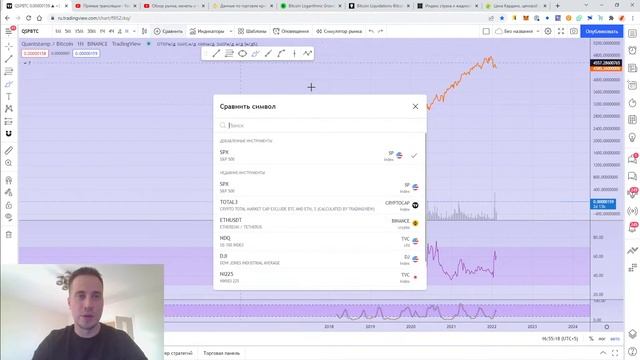Select the Text tool (T)

(x=9, y=97)
